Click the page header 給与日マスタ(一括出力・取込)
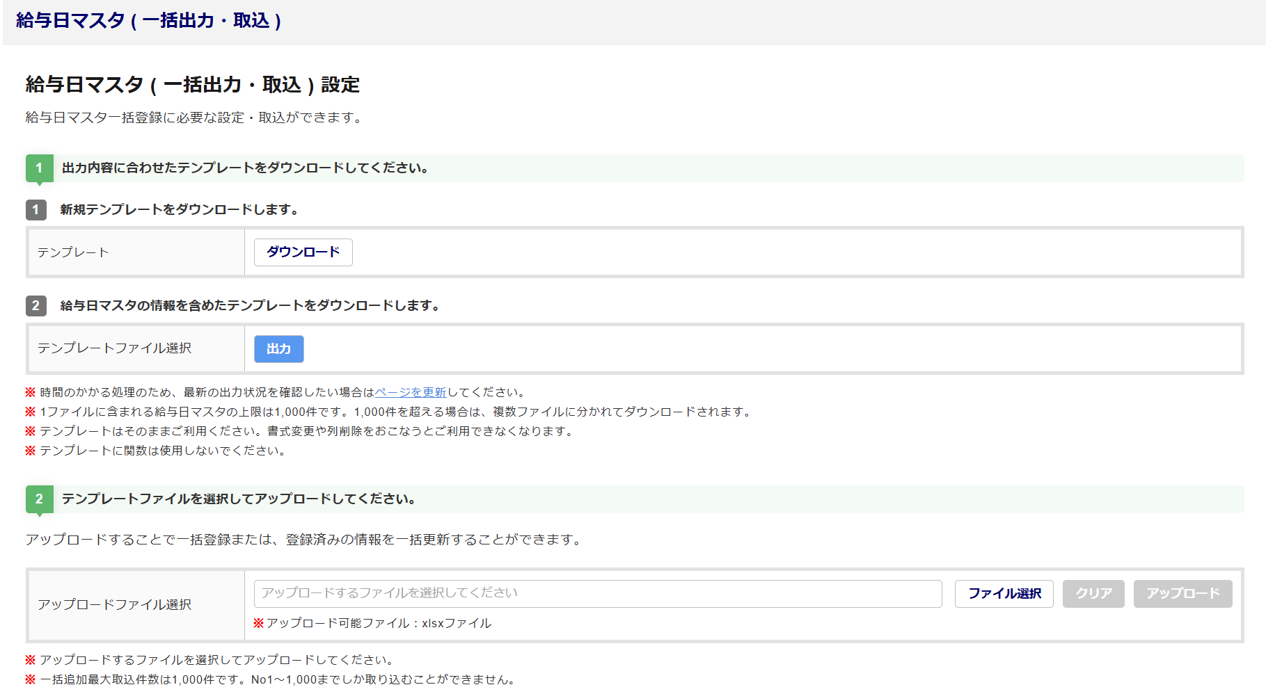 pyautogui.click(x=149, y=21)
